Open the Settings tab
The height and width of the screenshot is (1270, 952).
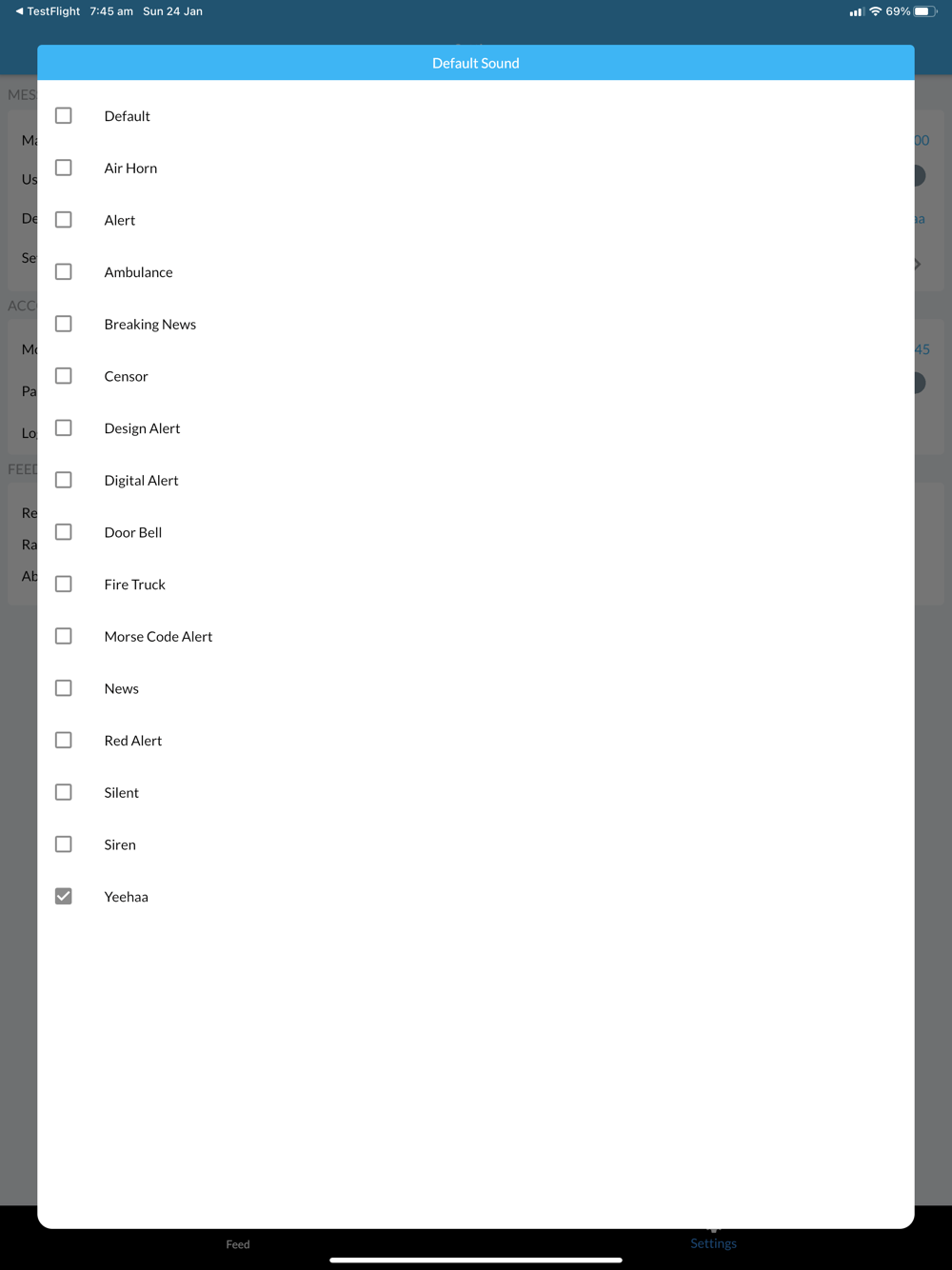pos(713,1242)
